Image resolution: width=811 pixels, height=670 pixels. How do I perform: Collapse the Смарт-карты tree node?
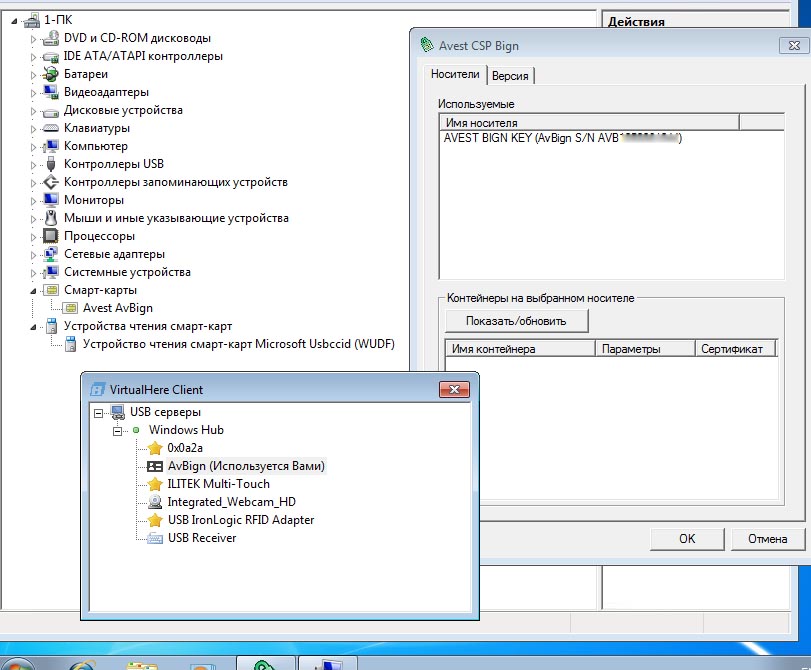[34, 290]
